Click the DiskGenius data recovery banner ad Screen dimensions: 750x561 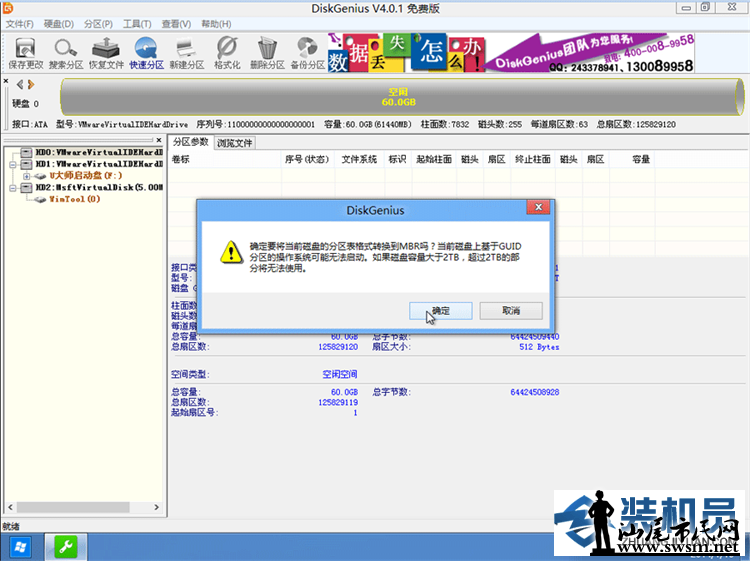[511, 53]
